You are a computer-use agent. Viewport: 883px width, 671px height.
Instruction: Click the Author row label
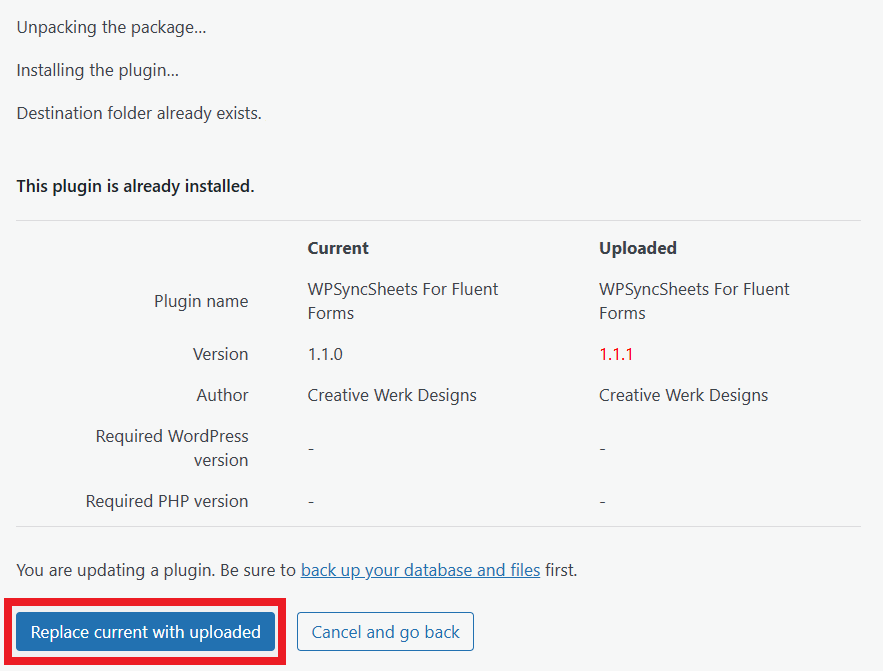(x=222, y=395)
